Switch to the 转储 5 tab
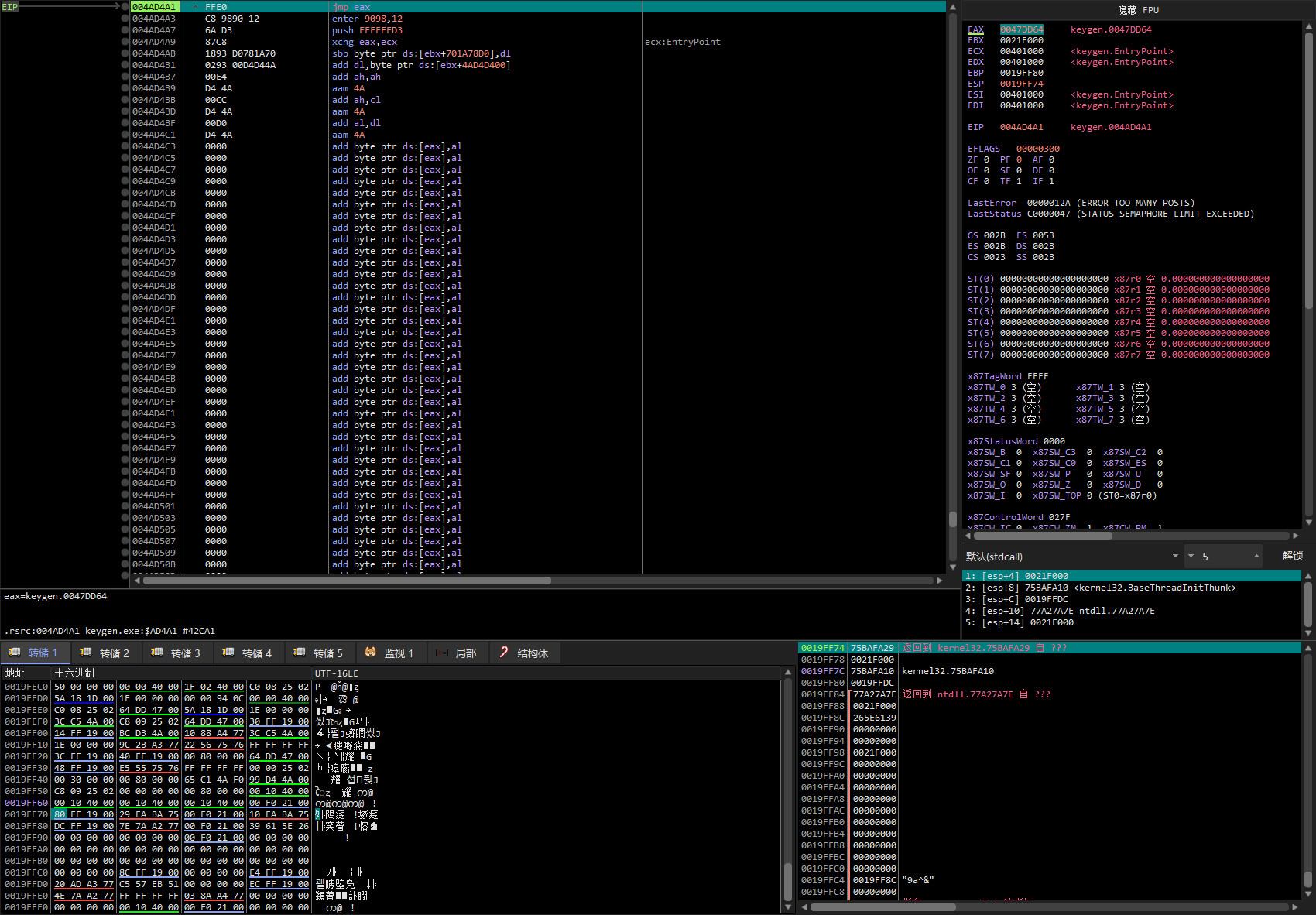1316x915 pixels. 320,653
